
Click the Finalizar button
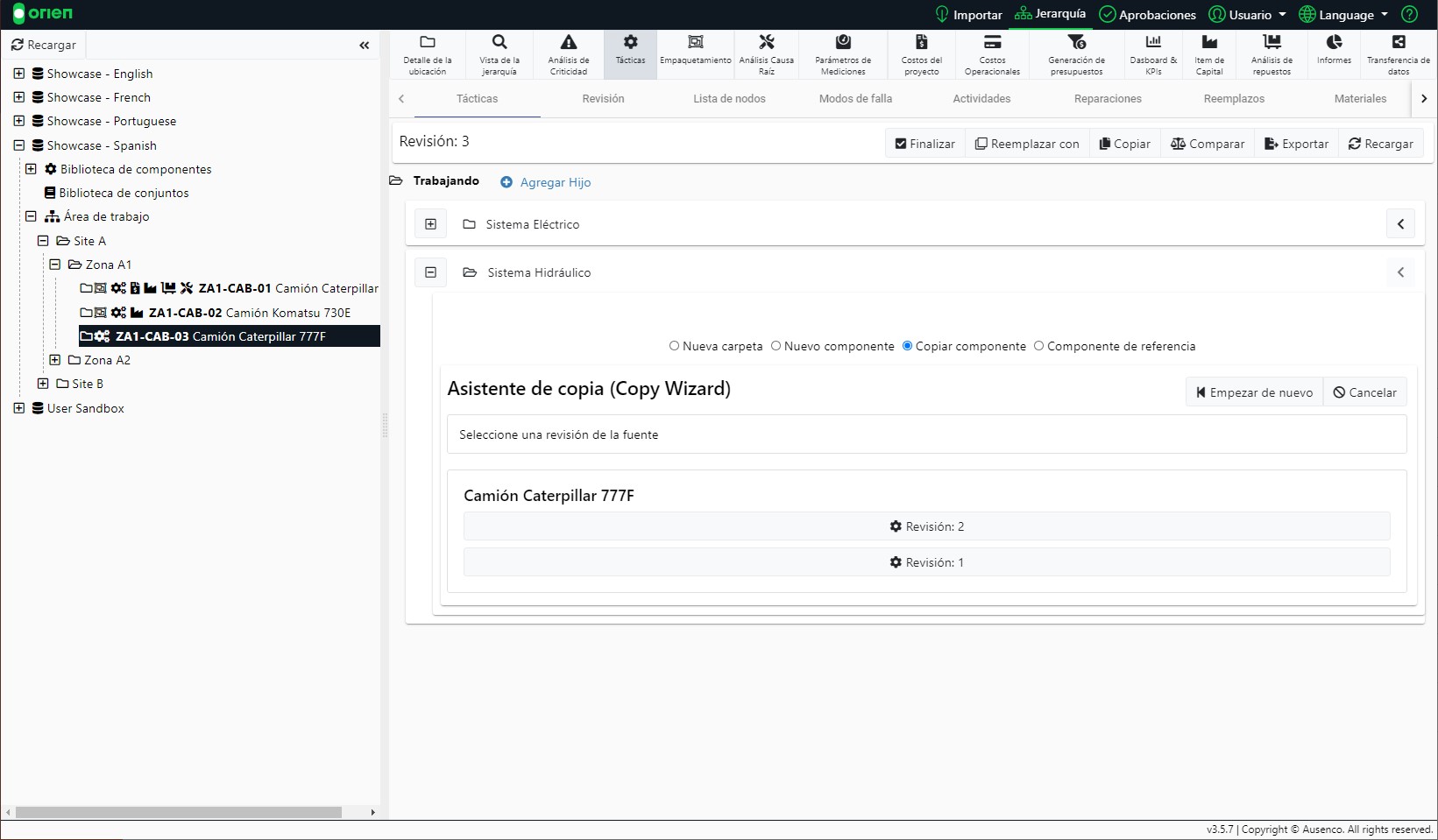[925, 144]
